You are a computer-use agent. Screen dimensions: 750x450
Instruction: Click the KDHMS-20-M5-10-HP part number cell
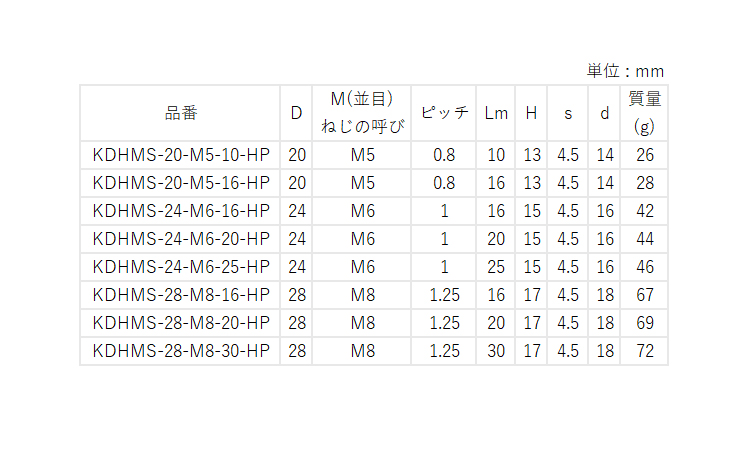181,155
